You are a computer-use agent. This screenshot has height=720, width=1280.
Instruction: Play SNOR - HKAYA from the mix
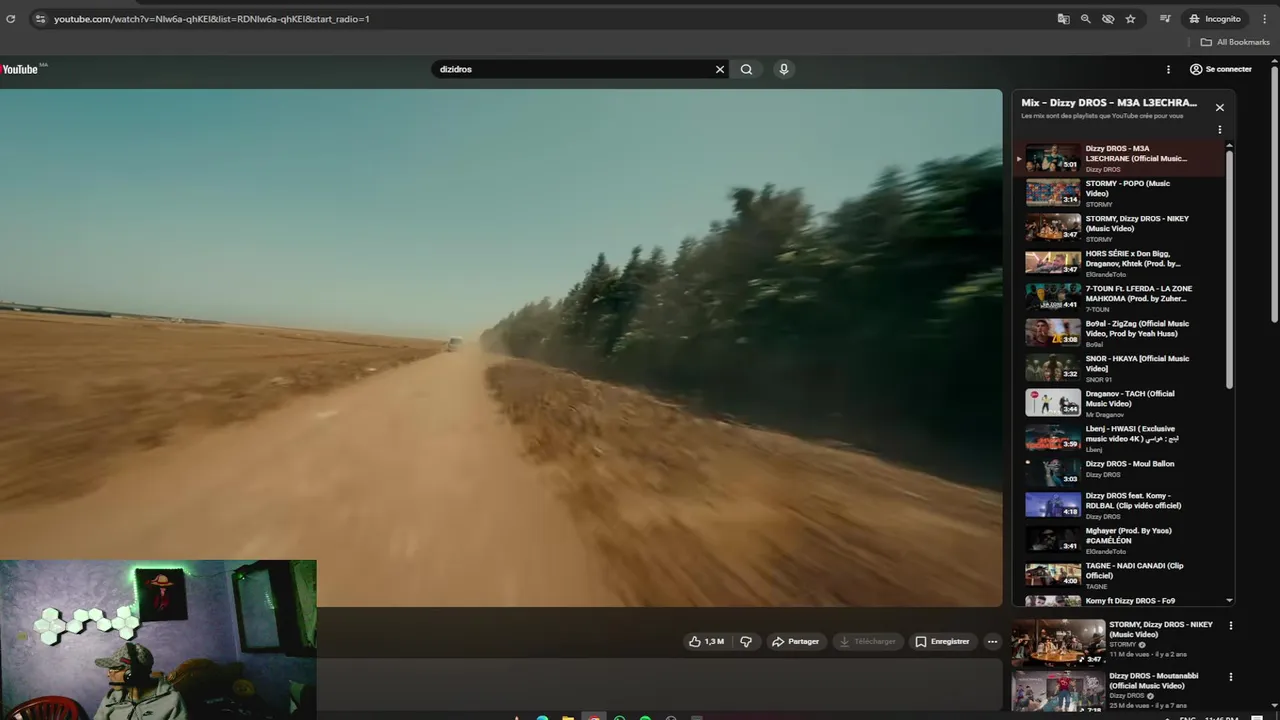[1118, 368]
